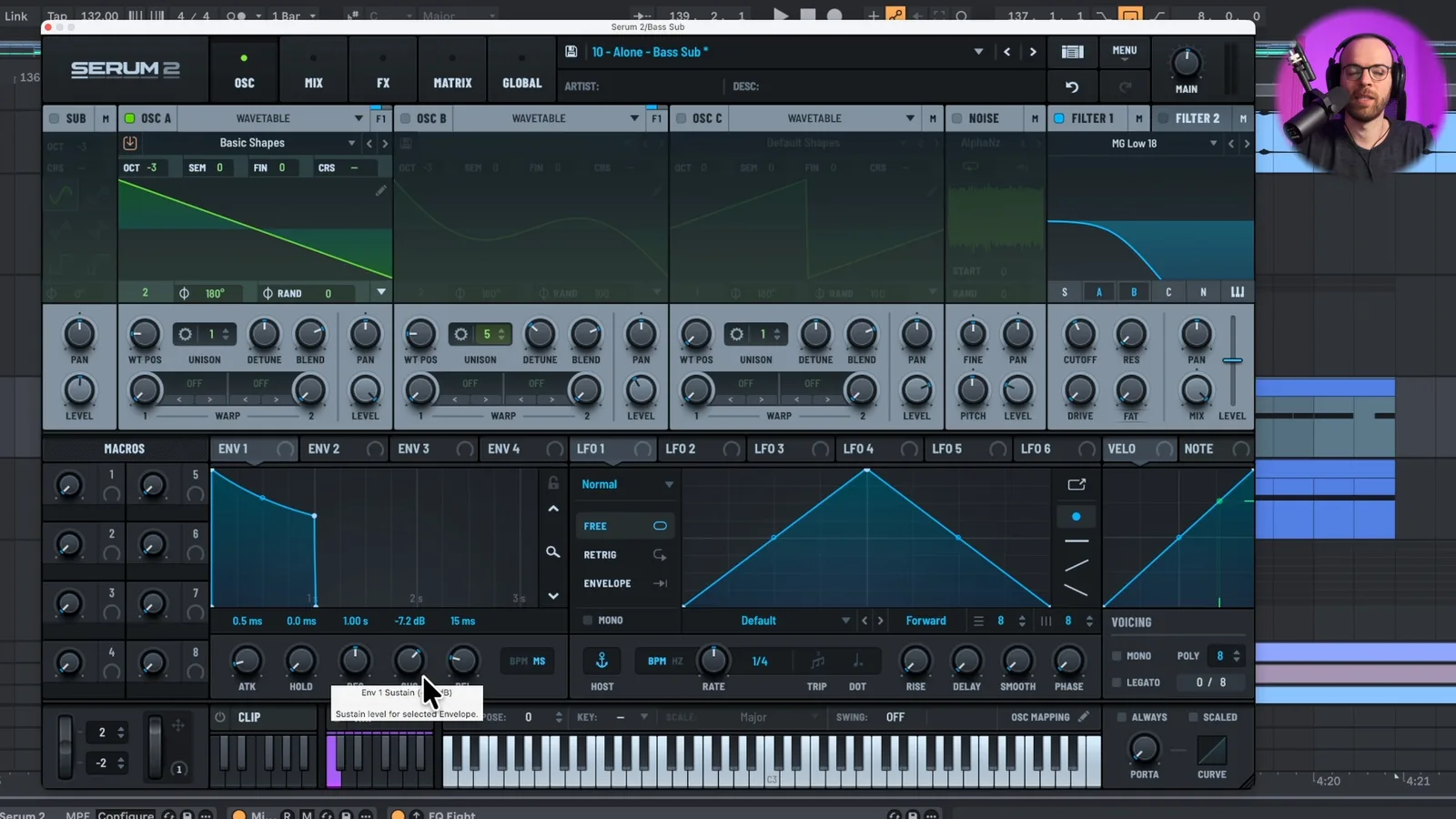The width and height of the screenshot is (1456, 819).
Task: Open OSC A unison settings gear
Action: pos(185,334)
